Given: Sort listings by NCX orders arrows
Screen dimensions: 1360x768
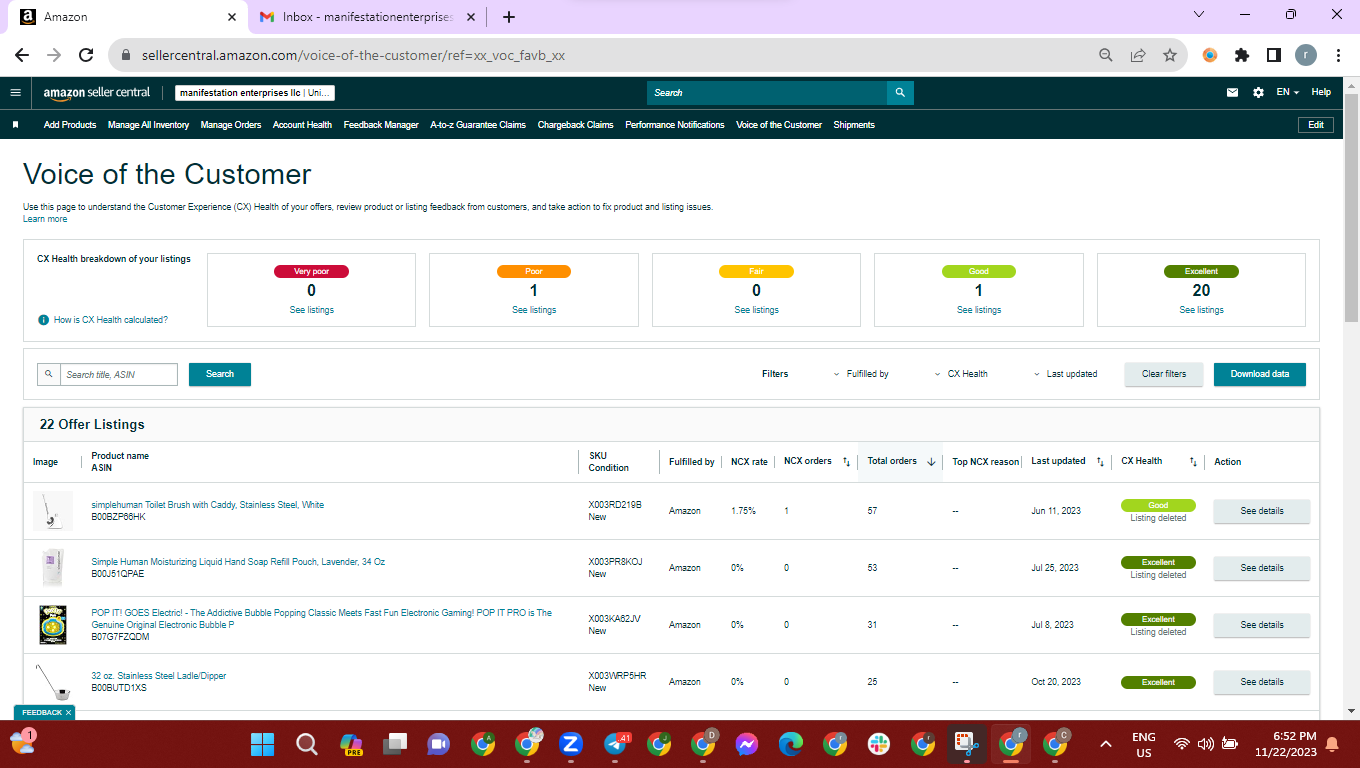Looking at the screenshot, I should pyautogui.click(x=846, y=462).
